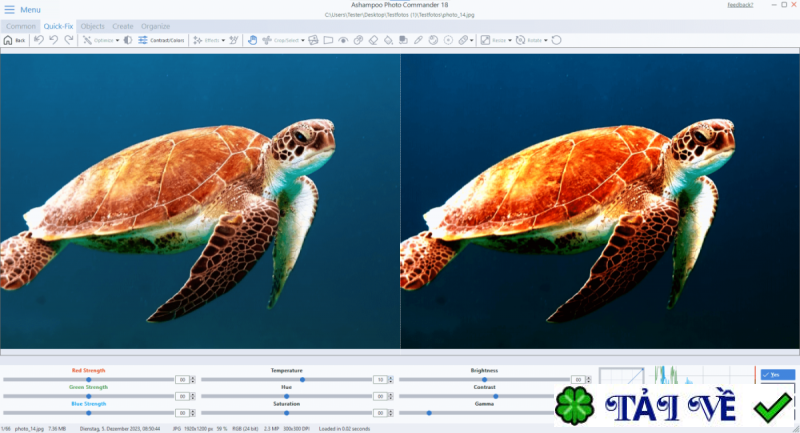Click the red-eye removal eye icon

343,40
